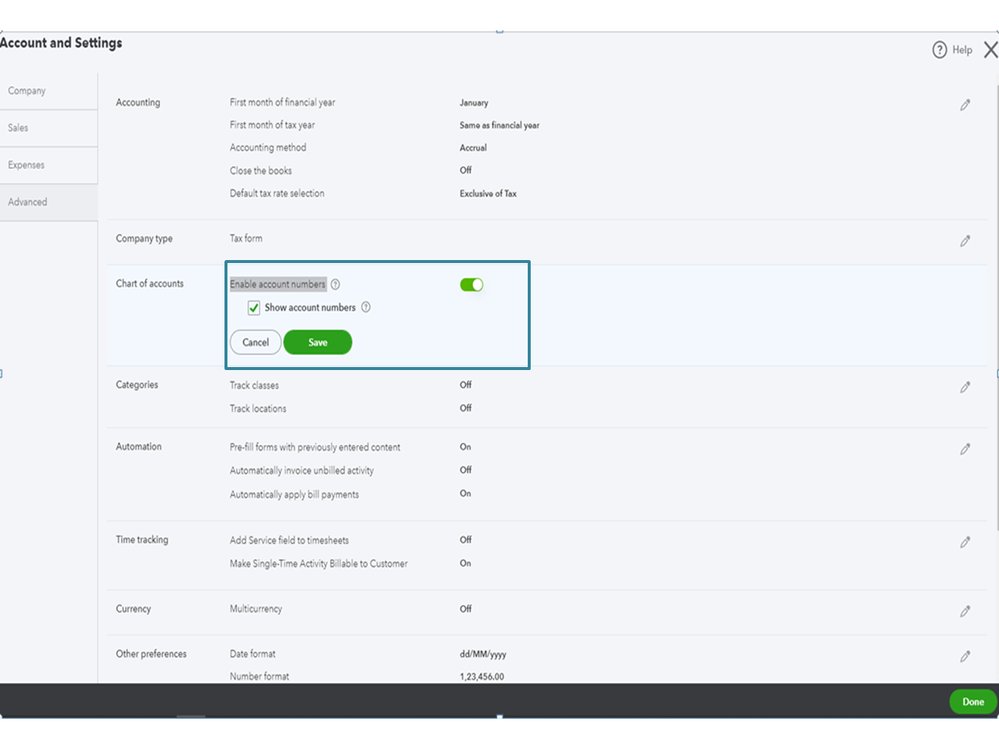Switch to the Company tab
This screenshot has height=749, width=999.
[x=28, y=91]
